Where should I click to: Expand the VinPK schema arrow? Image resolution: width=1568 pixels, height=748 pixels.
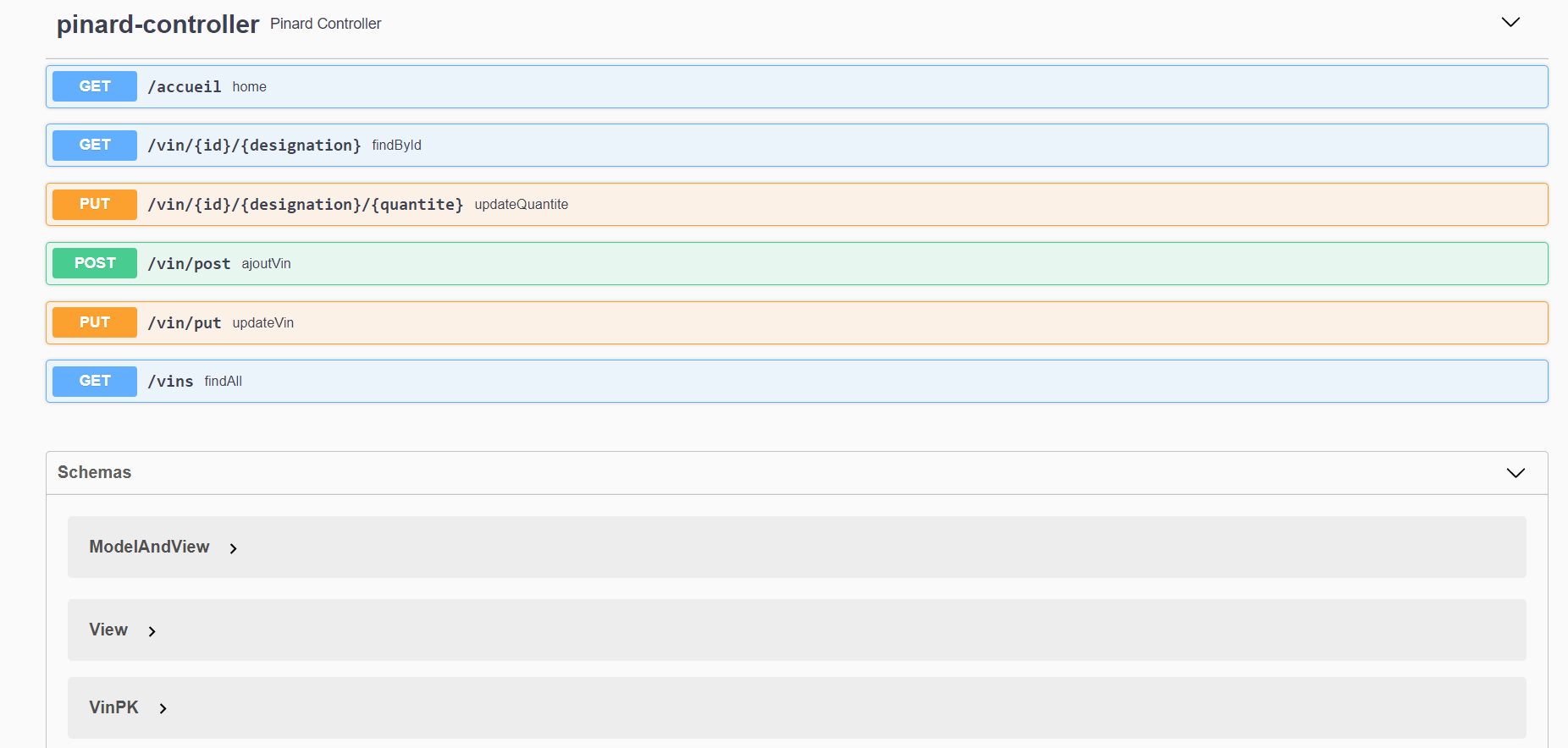pos(163,709)
